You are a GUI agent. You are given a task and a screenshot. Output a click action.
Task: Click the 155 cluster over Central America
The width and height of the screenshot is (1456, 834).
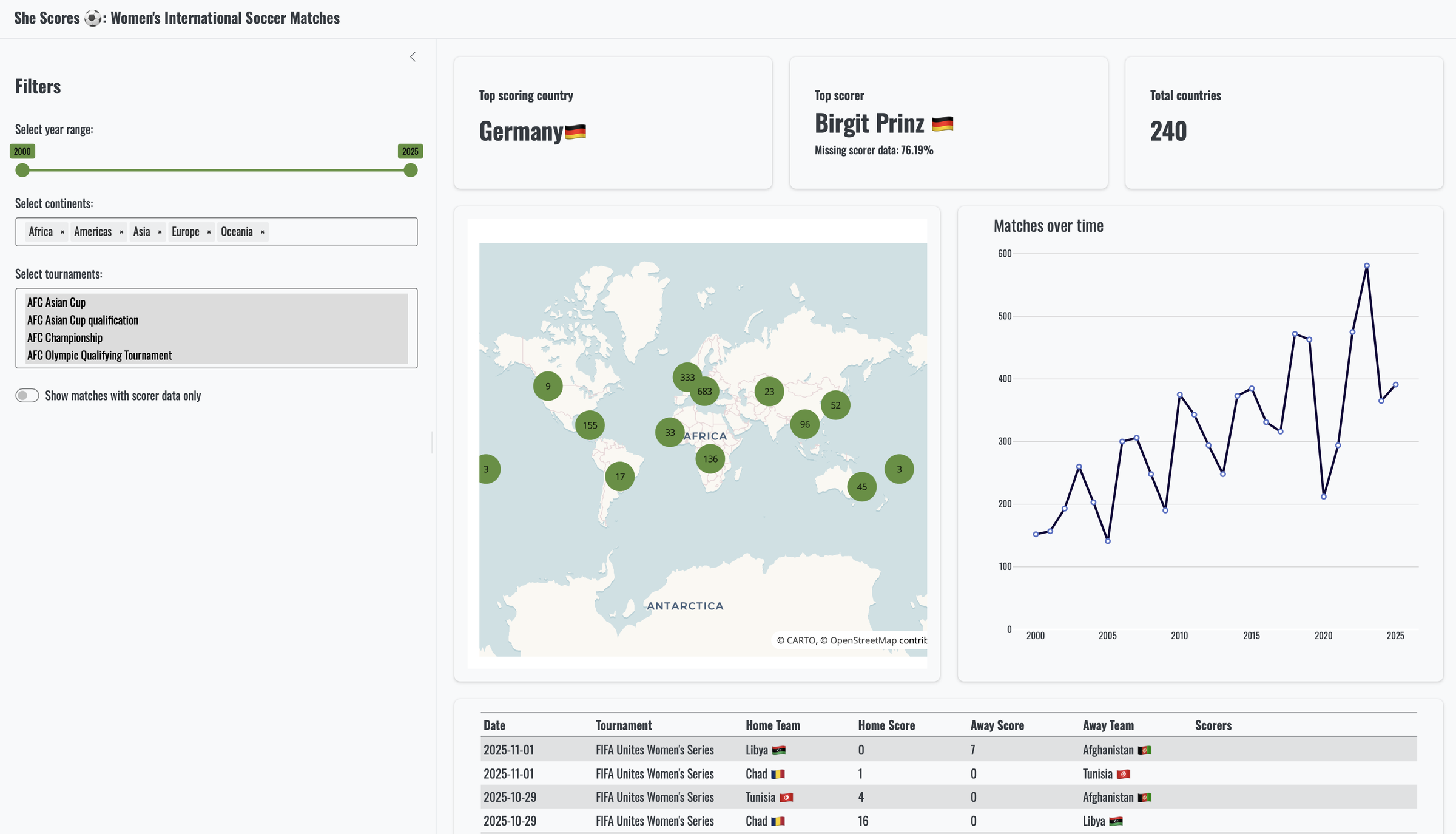pyautogui.click(x=590, y=425)
